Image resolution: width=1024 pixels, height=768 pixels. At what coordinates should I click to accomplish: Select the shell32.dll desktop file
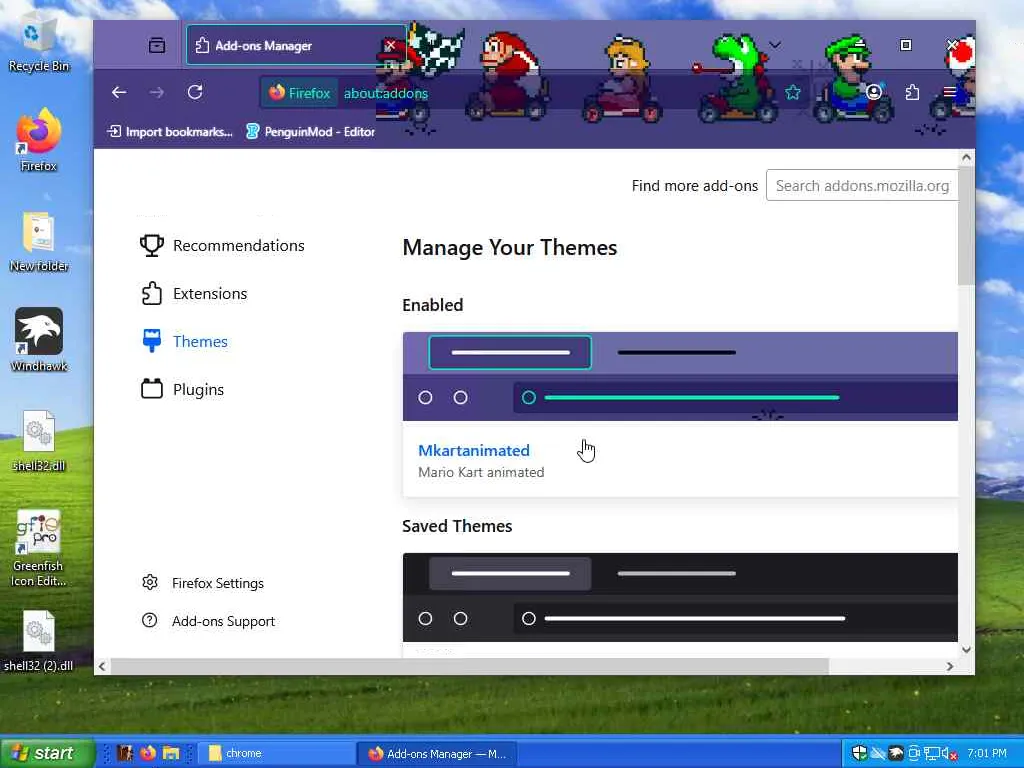pyautogui.click(x=39, y=441)
